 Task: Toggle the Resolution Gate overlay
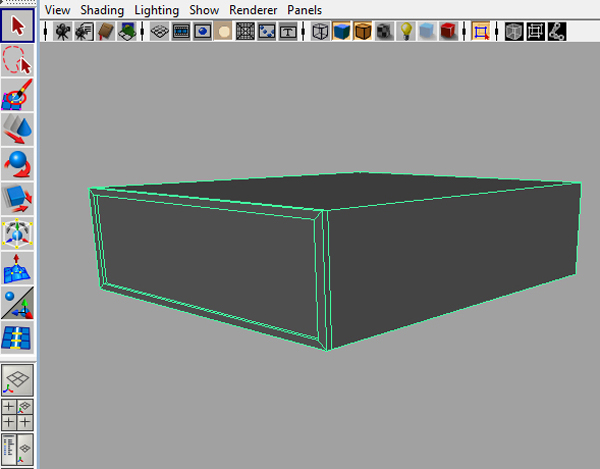(202, 31)
